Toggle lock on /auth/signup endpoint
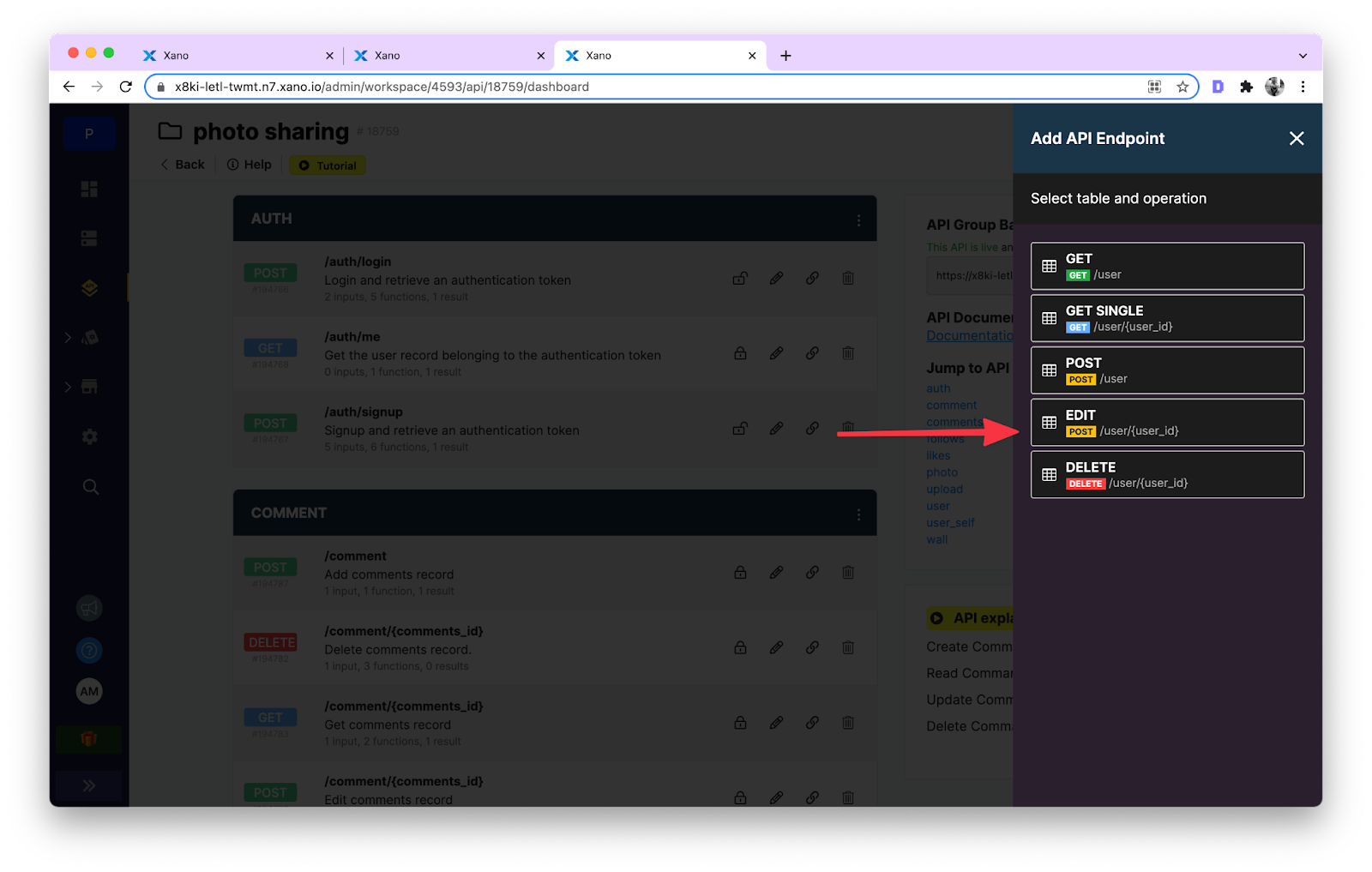This screenshot has width=1372, height=872. tap(740, 428)
